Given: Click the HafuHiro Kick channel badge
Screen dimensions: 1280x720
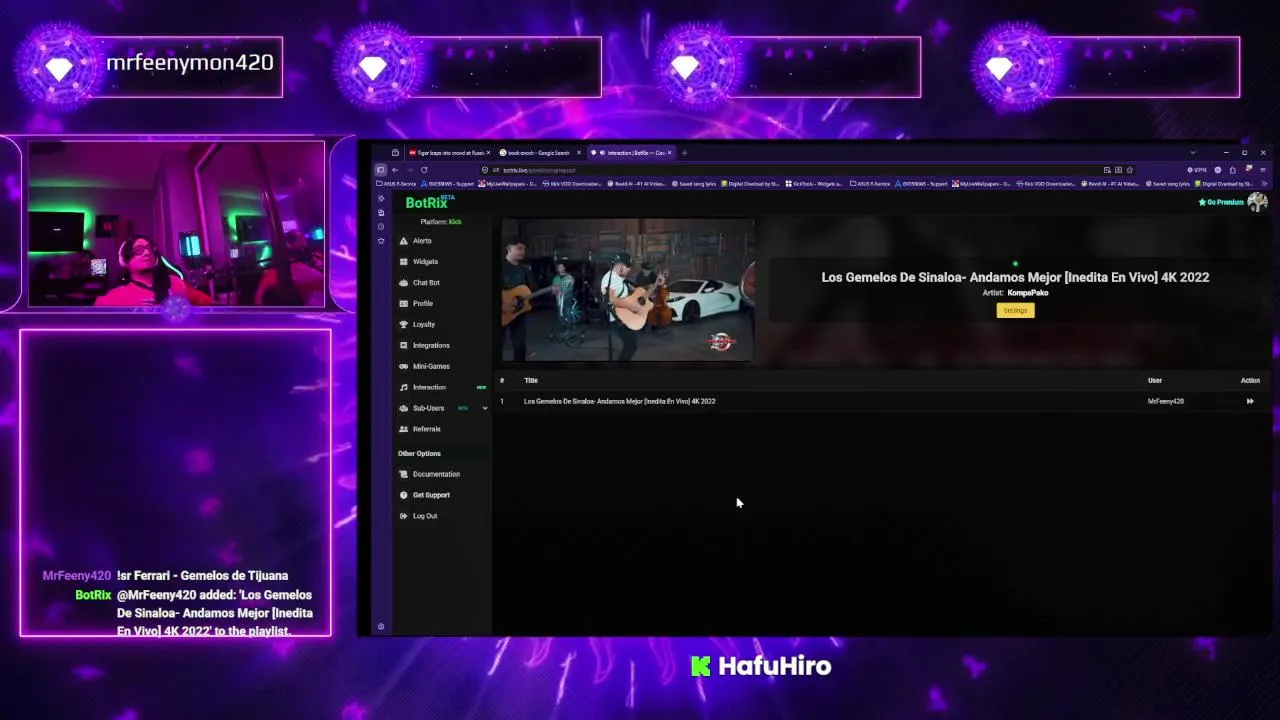Looking at the screenshot, I should [x=761, y=666].
